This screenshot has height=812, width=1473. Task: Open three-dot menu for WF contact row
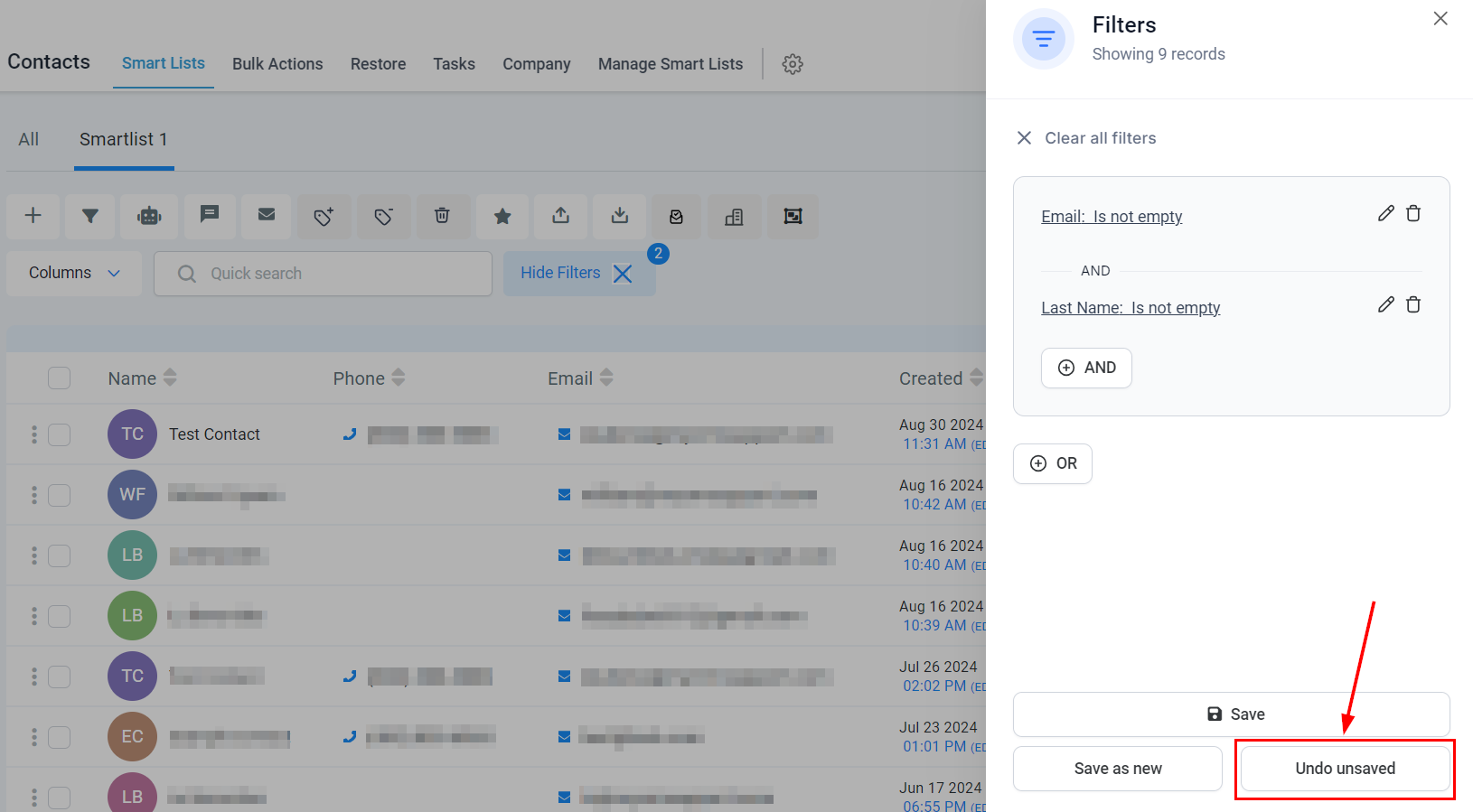tap(34, 495)
